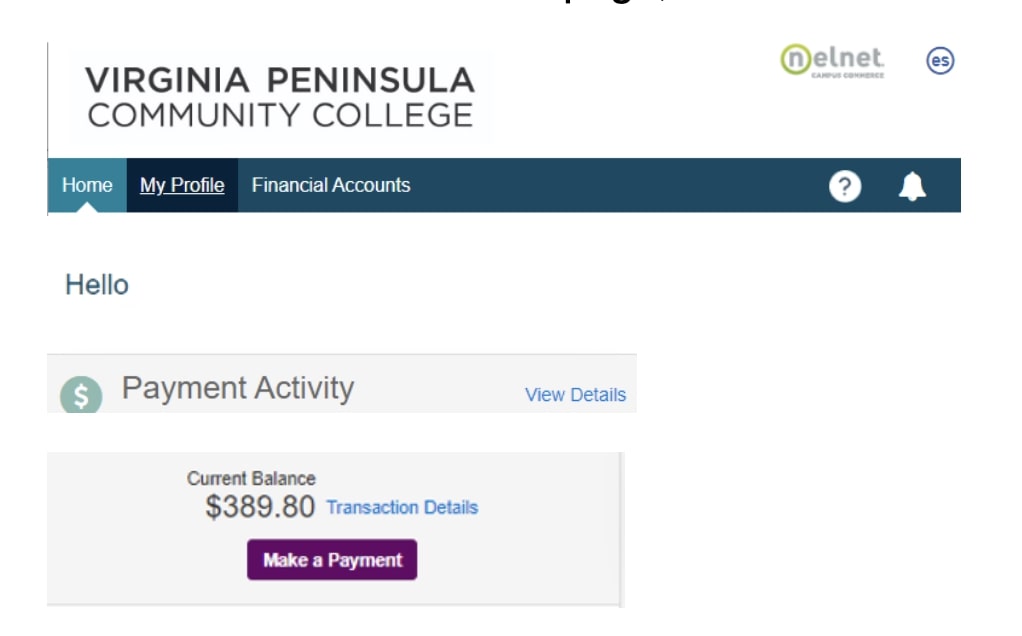Click the Payment Activity heading

[x=238, y=388]
